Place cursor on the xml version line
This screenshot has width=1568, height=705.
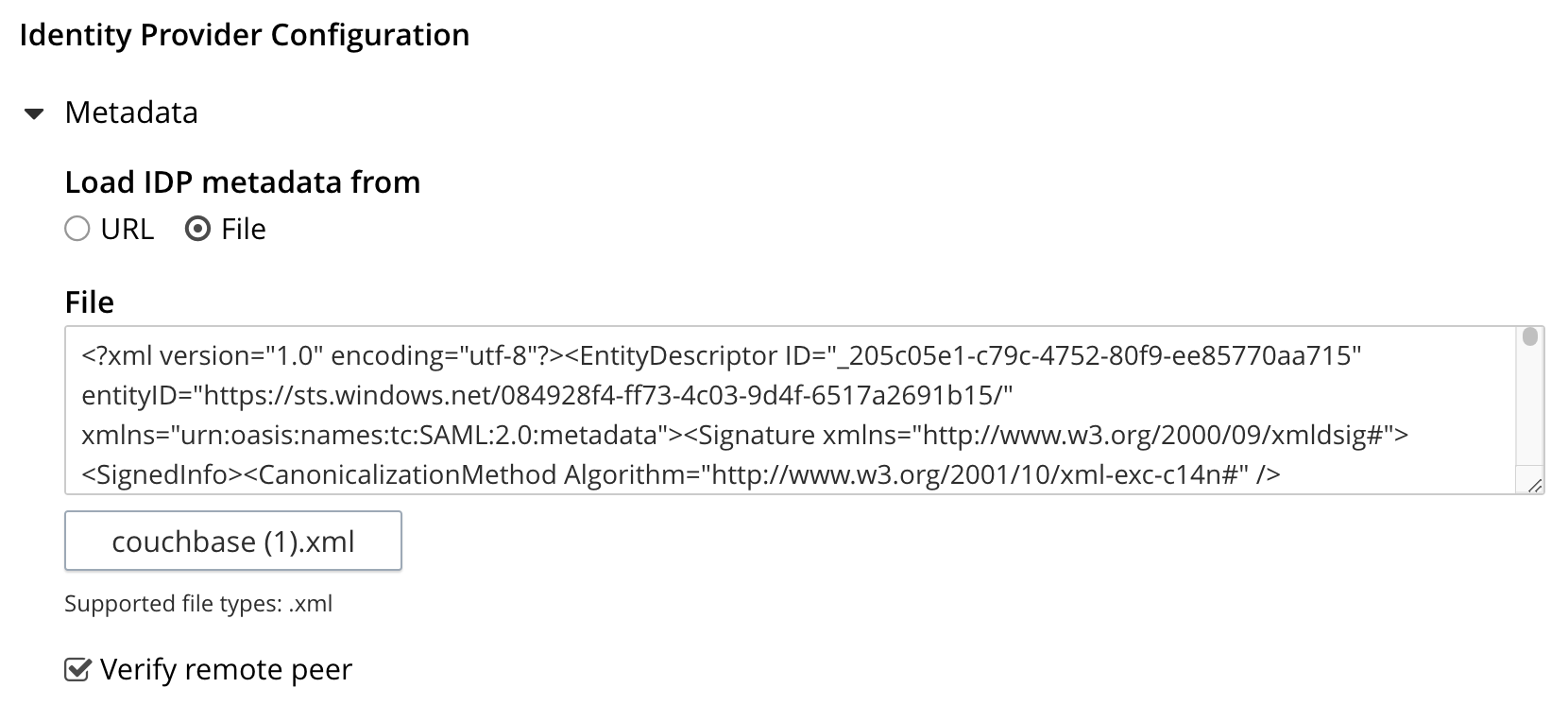pyautogui.click(x=722, y=355)
